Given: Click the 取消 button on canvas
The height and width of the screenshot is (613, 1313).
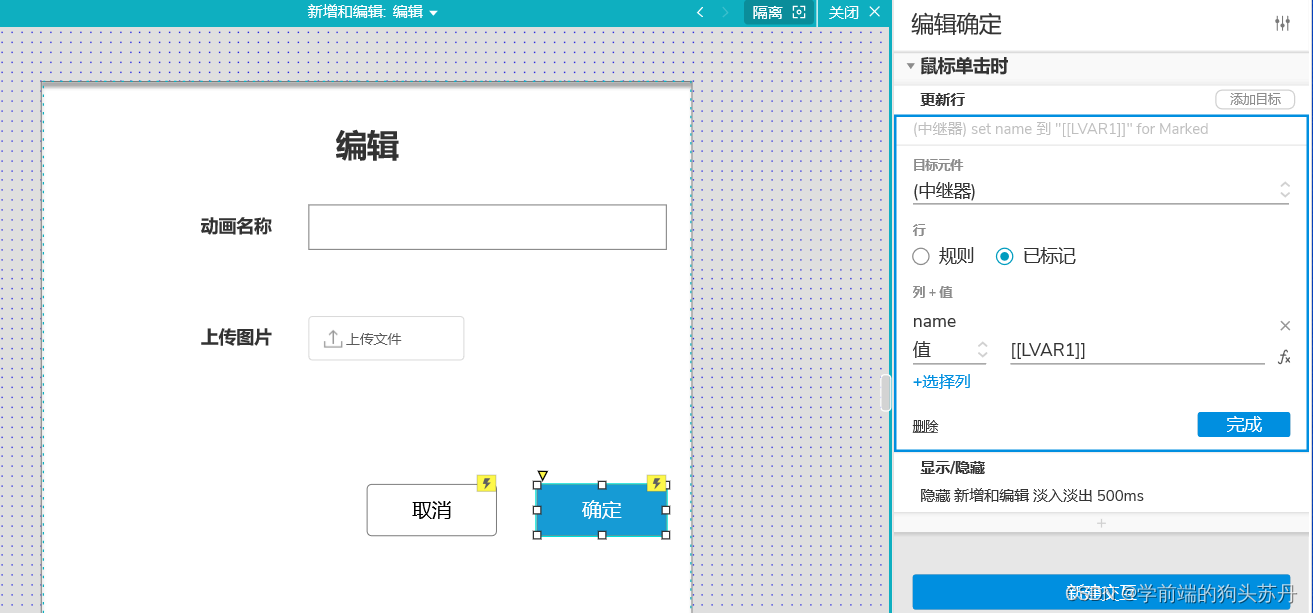Looking at the screenshot, I should pyautogui.click(x=432, y=510).
